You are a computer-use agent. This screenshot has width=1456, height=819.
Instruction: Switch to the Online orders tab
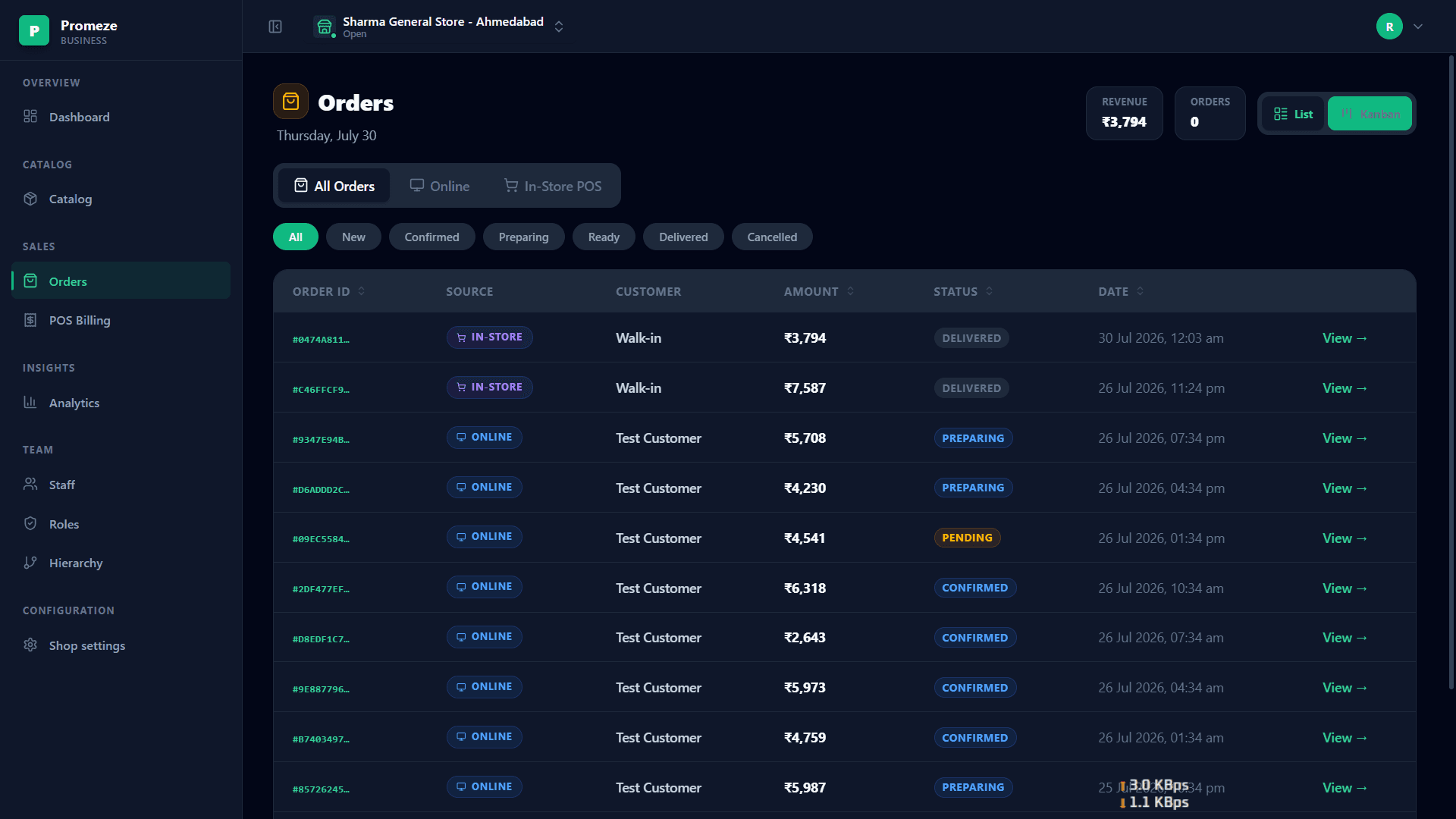coord(439,186)
